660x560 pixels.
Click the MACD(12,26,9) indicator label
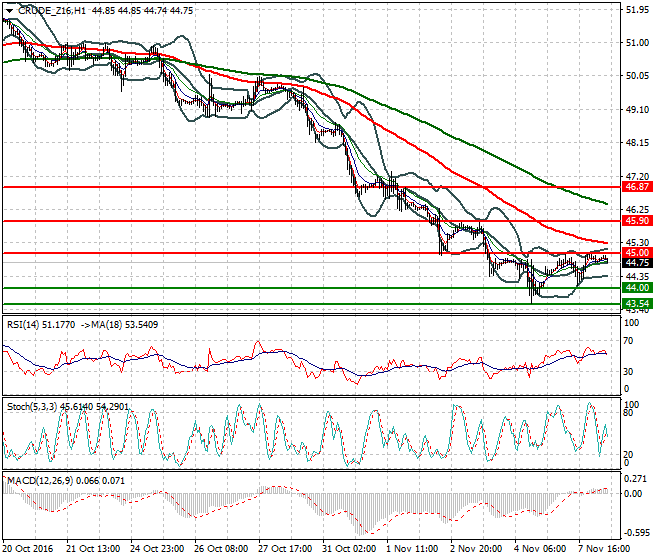pos(40,480)
